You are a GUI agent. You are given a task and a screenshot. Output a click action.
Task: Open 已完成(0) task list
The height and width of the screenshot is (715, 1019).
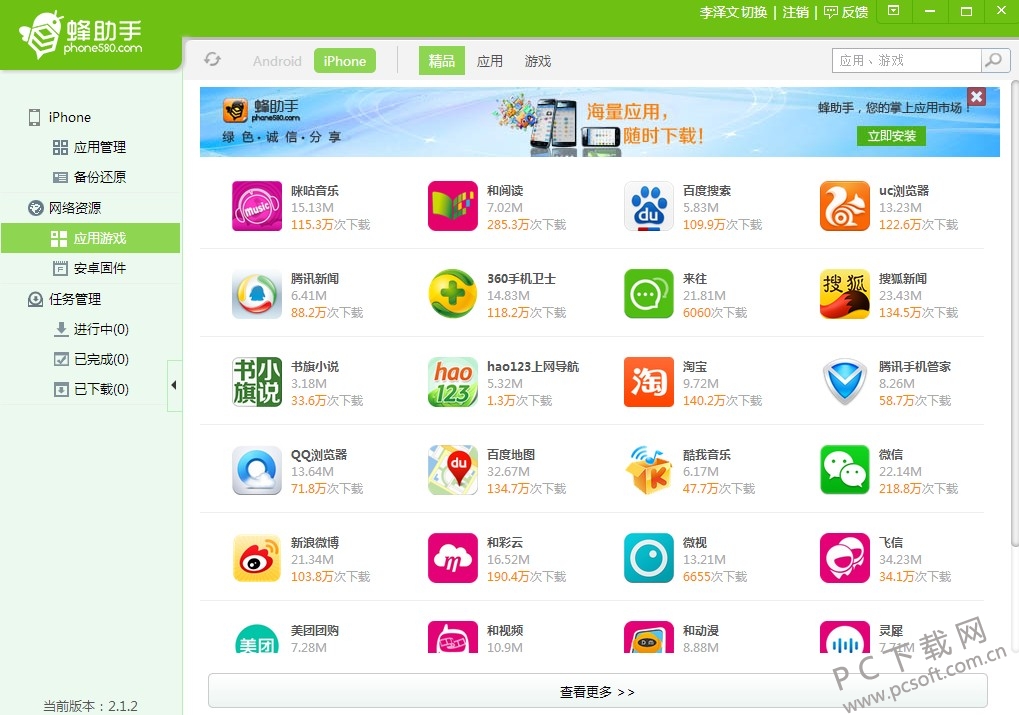coord(90,359)
